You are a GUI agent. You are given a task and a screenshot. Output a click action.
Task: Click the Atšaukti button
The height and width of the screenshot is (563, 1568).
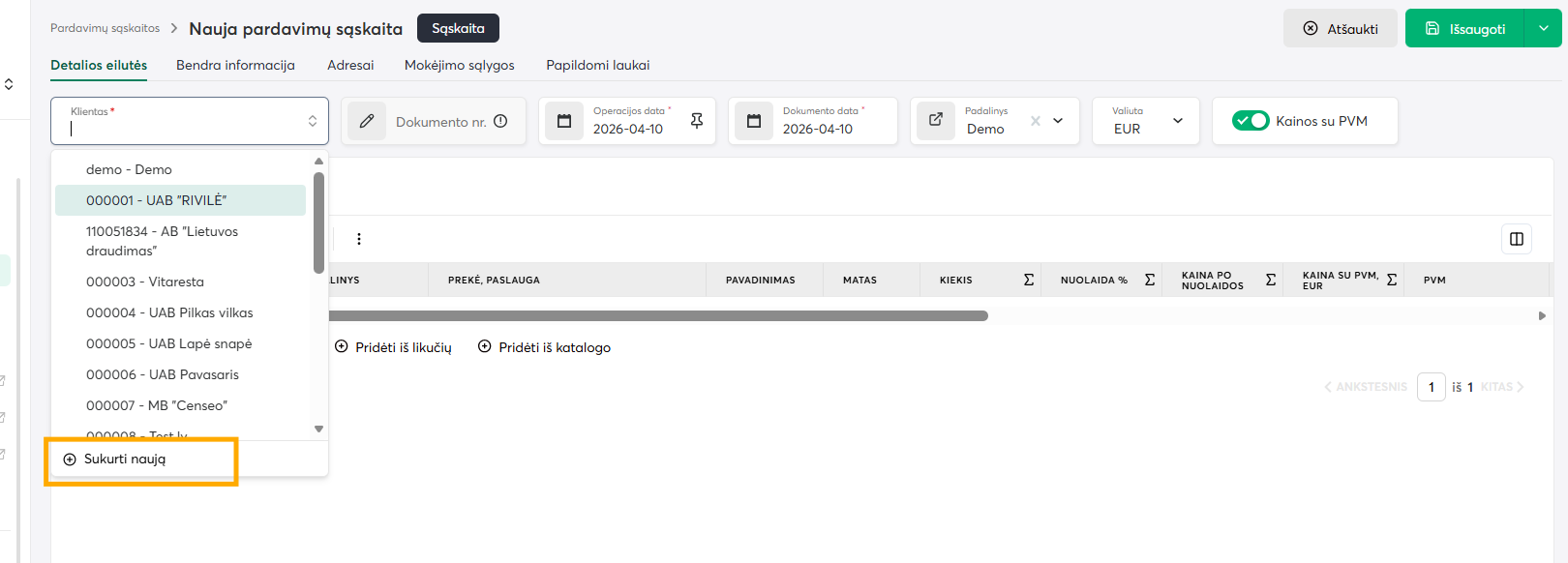(1340, 29)
